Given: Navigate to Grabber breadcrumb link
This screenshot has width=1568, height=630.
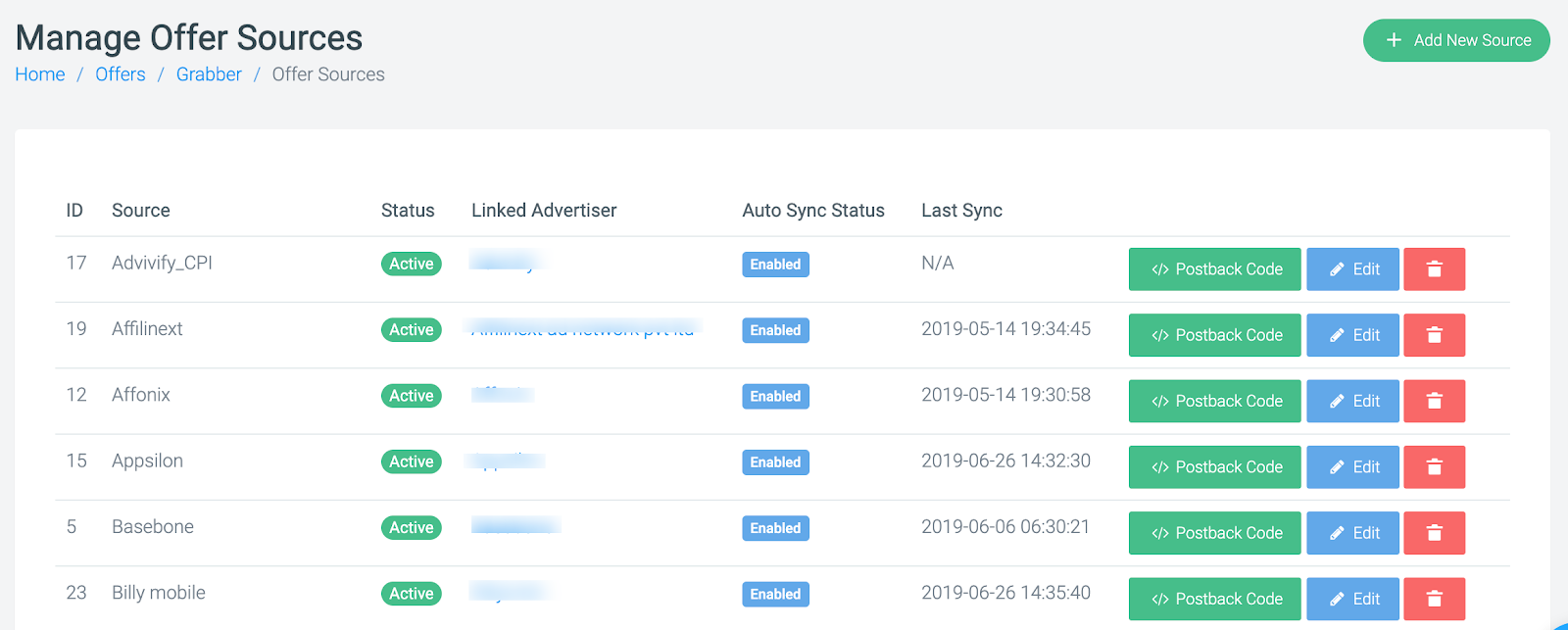Looking at the screenshot, I should 209,74.
